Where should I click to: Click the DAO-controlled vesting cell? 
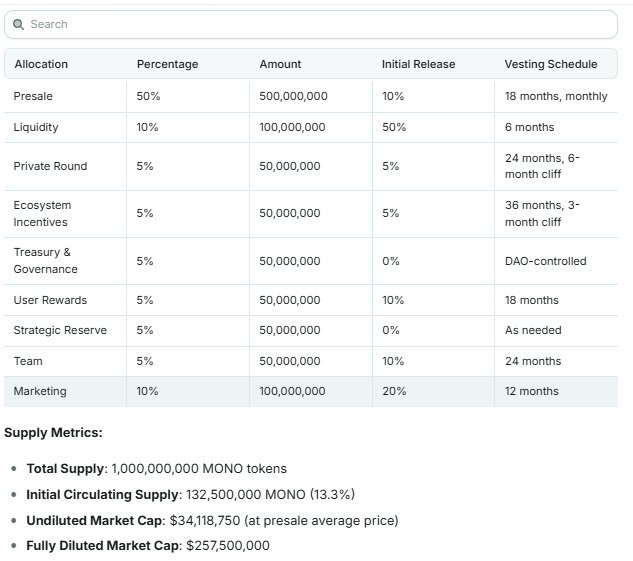point(556,261)
